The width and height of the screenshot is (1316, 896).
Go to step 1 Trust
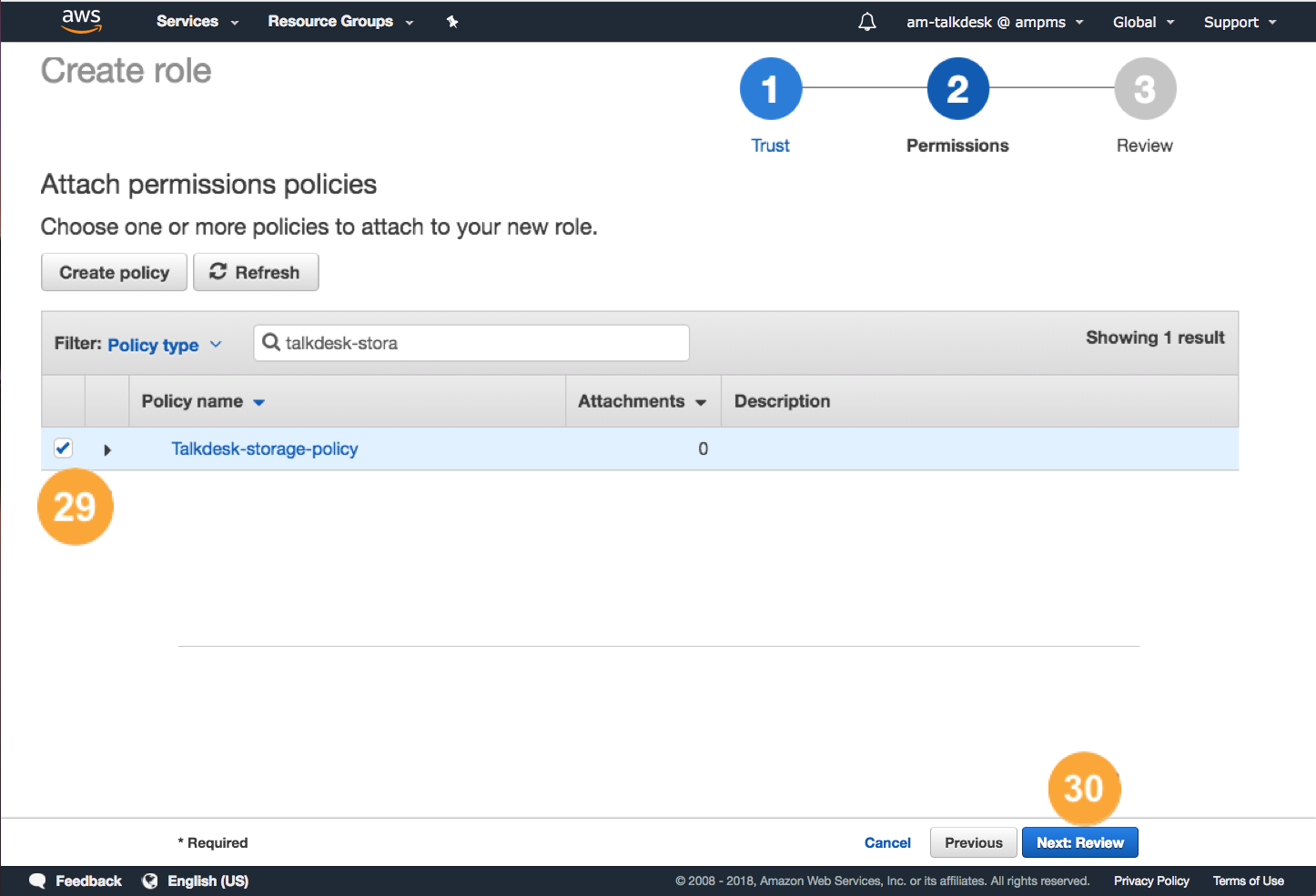[x=770, y=88]
